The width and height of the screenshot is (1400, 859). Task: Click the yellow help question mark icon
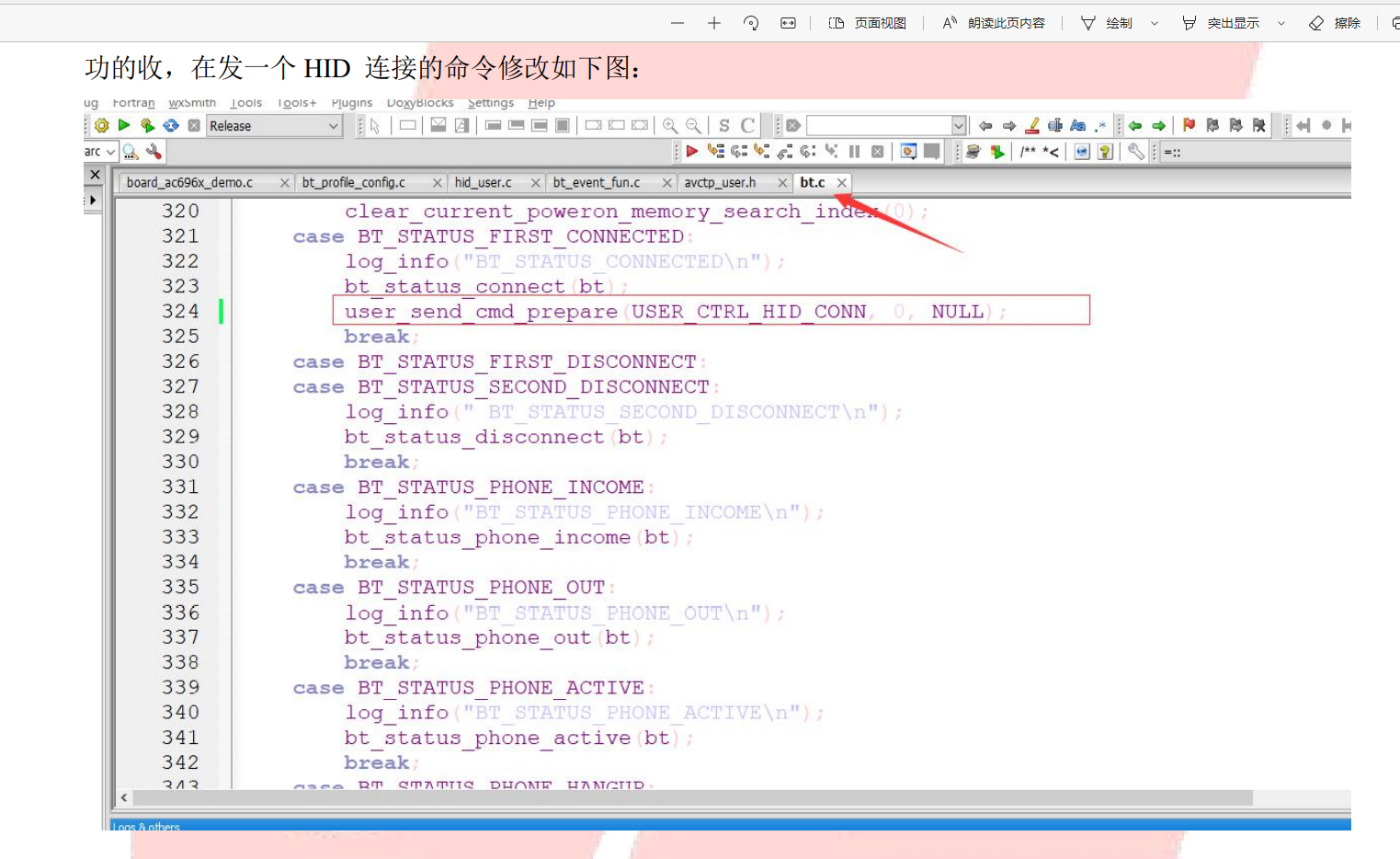(x=1106, y=152)
